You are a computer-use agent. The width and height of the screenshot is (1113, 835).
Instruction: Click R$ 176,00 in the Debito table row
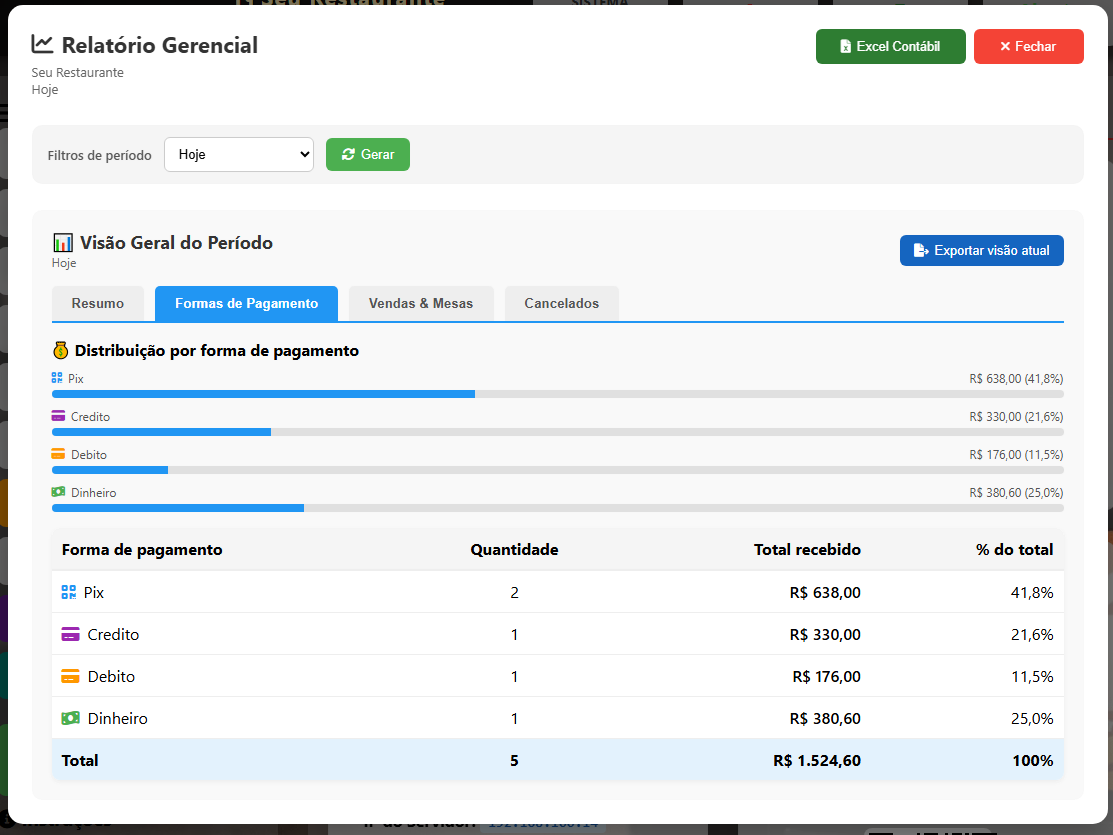pos(826,676)
